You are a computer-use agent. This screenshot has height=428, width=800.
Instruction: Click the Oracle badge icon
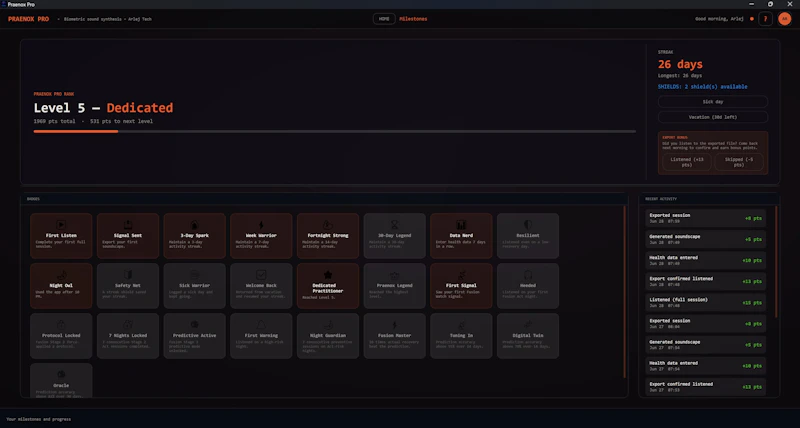point(61,374)
